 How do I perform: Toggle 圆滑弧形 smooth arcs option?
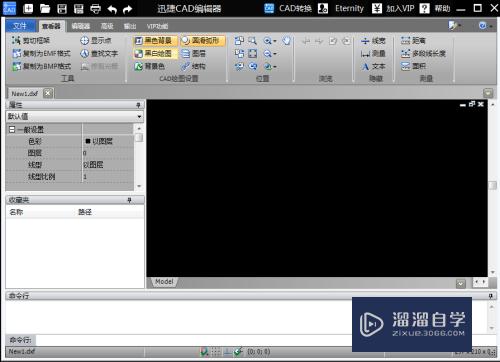(x=202, y=41)
